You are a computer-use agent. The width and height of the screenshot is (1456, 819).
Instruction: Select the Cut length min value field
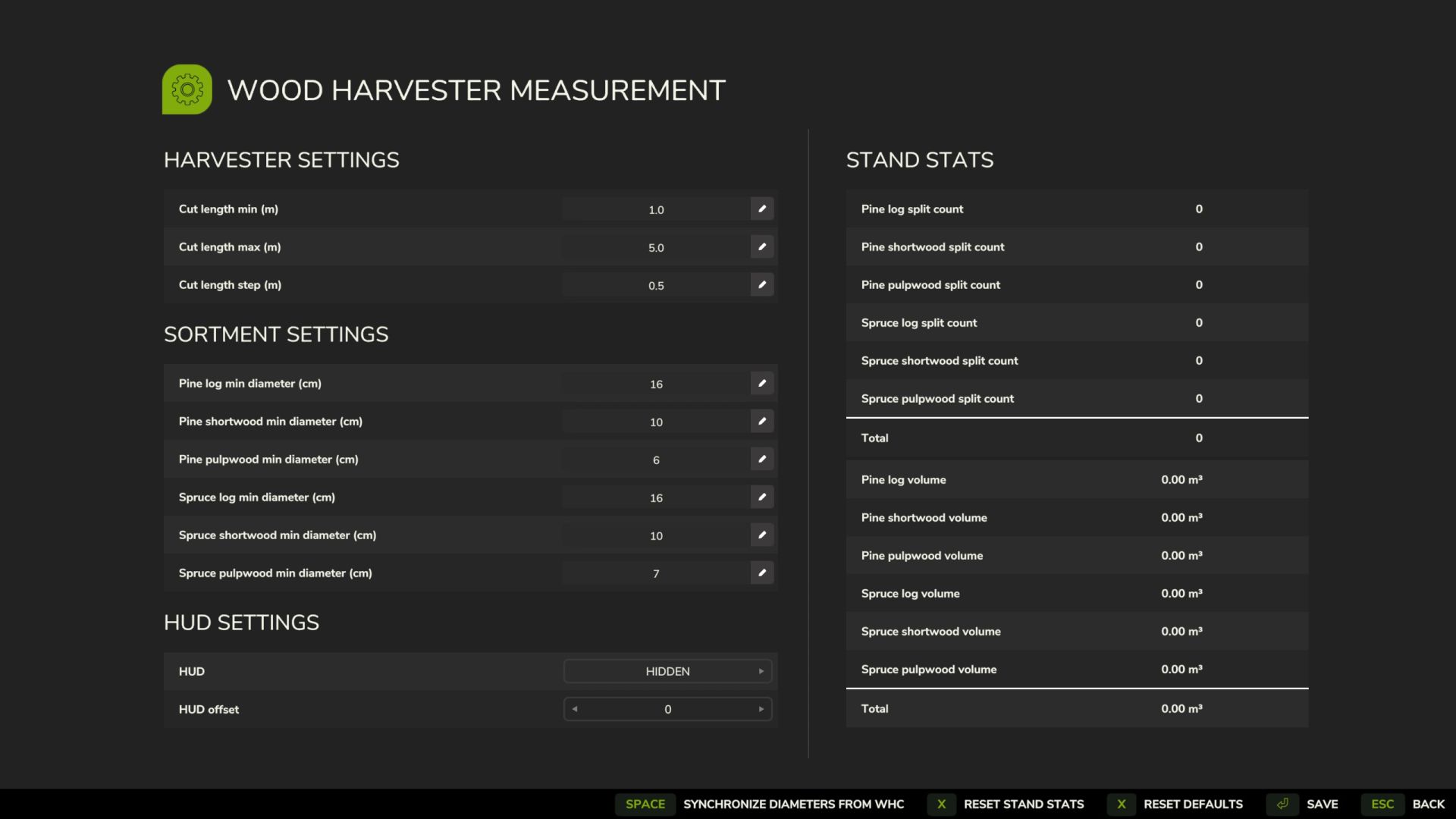click(656, 209)
